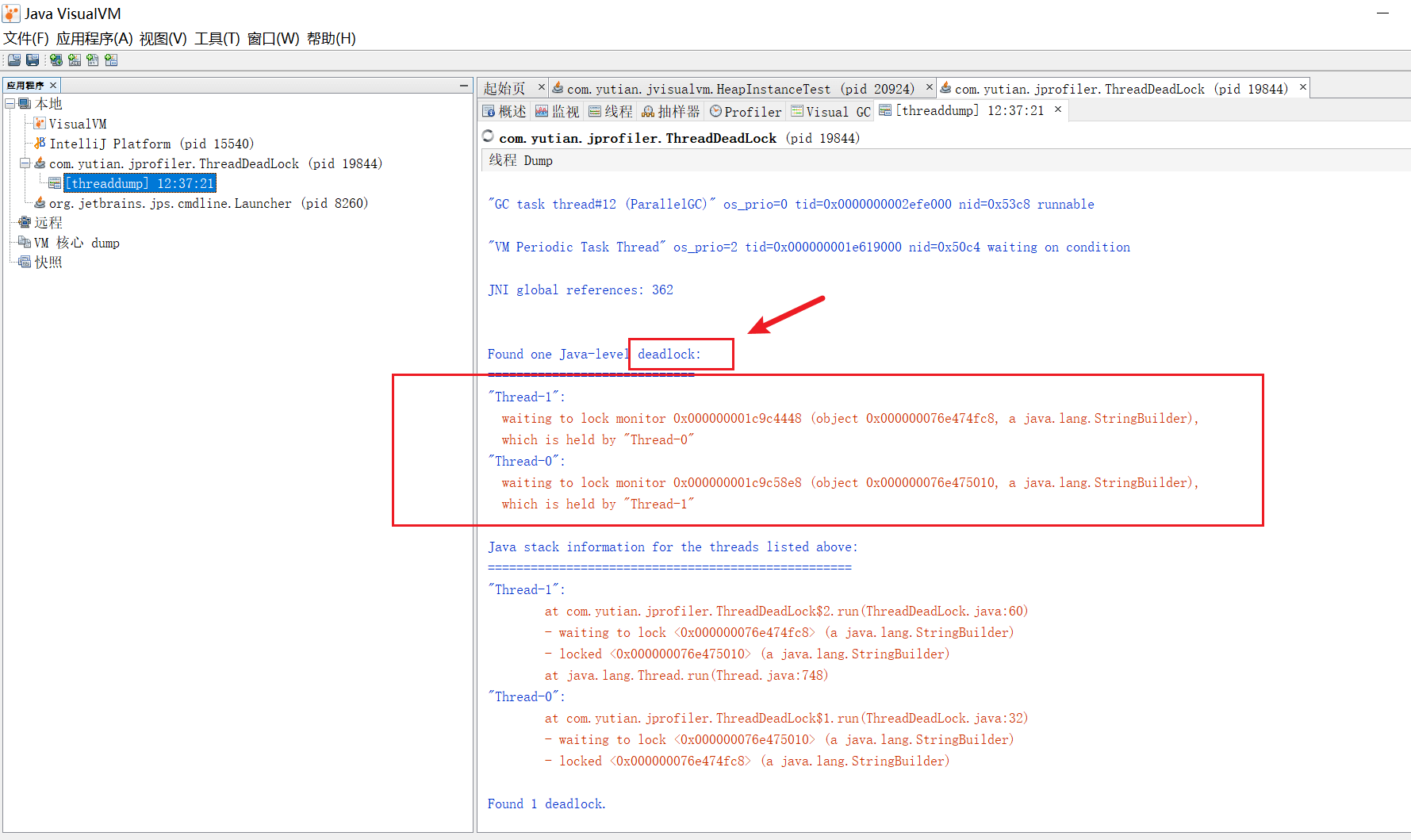Collapse the ThreadDeadLock pid 19844 tree node
Viewport: 1411px width, 840px height.
click(25, 163)
